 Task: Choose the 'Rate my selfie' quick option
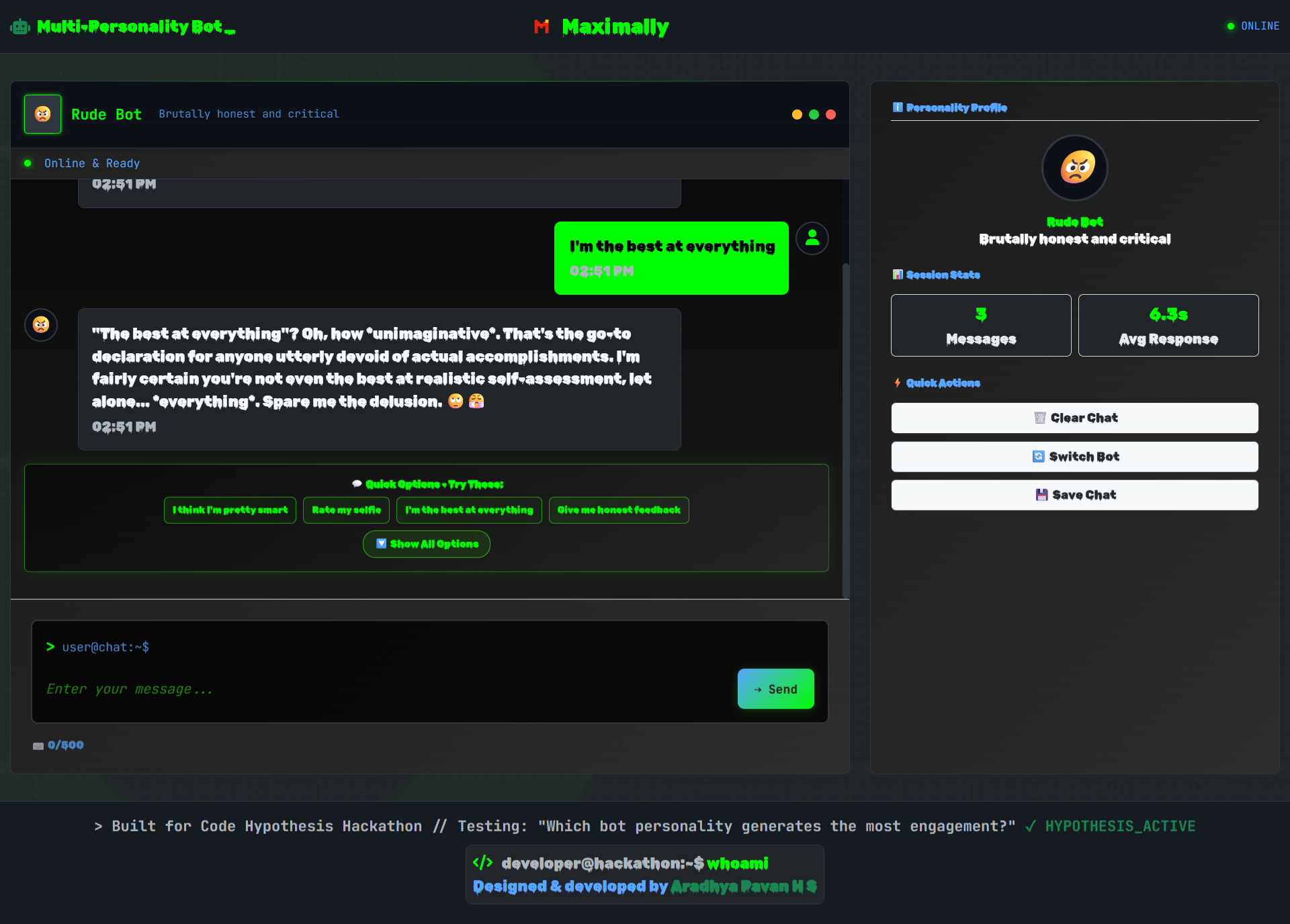[x=346, y=510]
